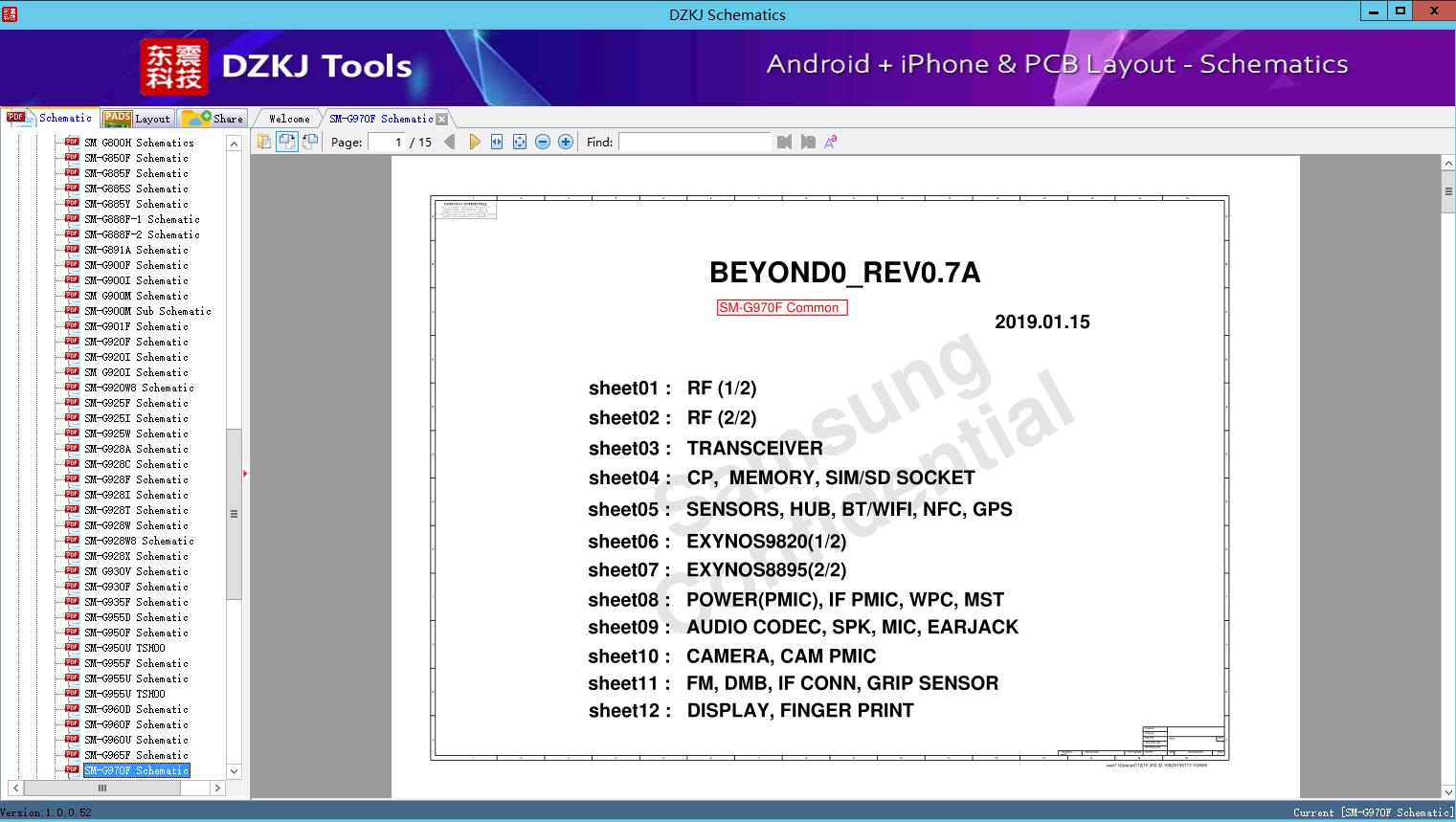The width and height of the screenshot is (1456, 822).
Task: Switch to the Schematic panel tab
Action: (x=50, y=118)
